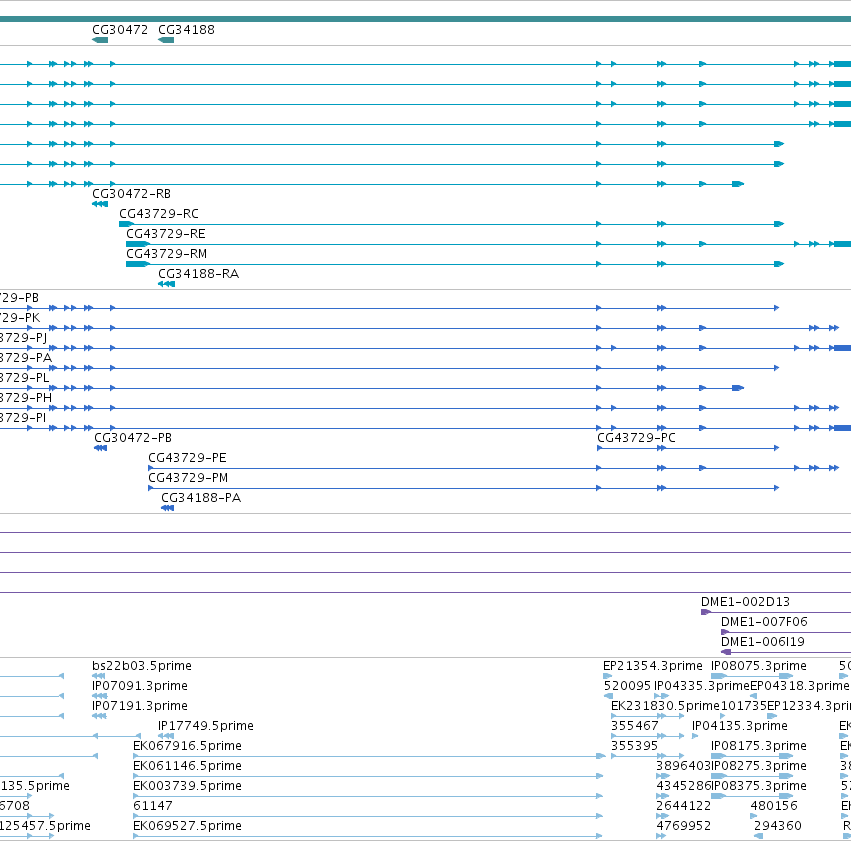The image size is (851, 841).
Task: Select transcript label CG34188-RA
Action: click(199, 274)
